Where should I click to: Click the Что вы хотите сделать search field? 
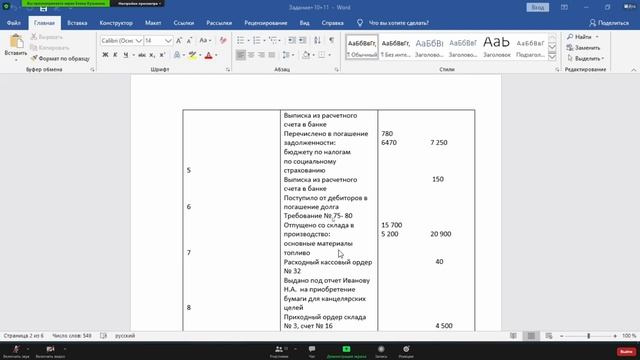tap(398, 23)
